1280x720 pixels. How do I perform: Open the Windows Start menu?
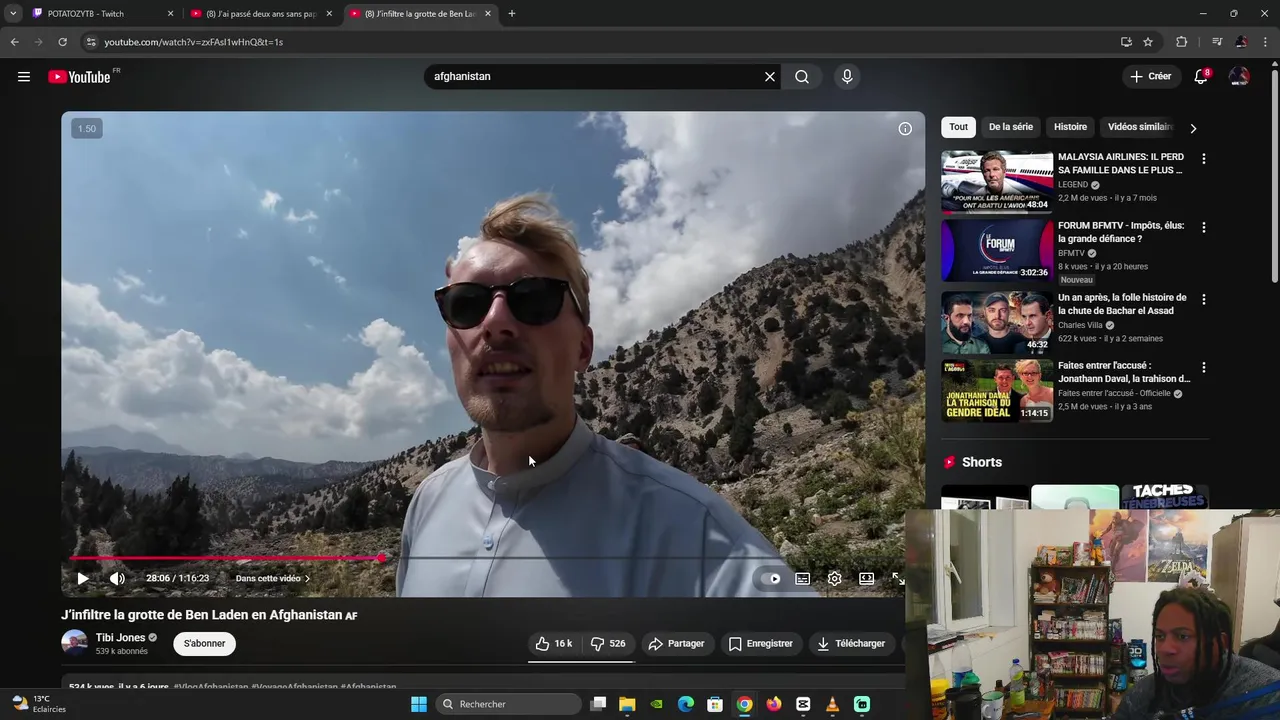coord(419,704)
